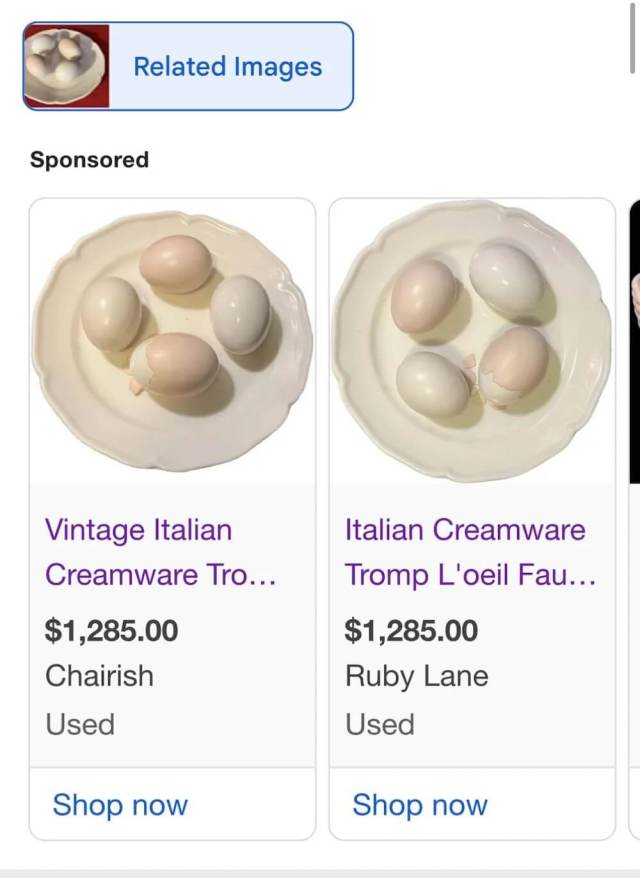This screenshot has width=640, height=878.
Task: Open the Chairish egg plate product photo
Action: click(172, 341)
